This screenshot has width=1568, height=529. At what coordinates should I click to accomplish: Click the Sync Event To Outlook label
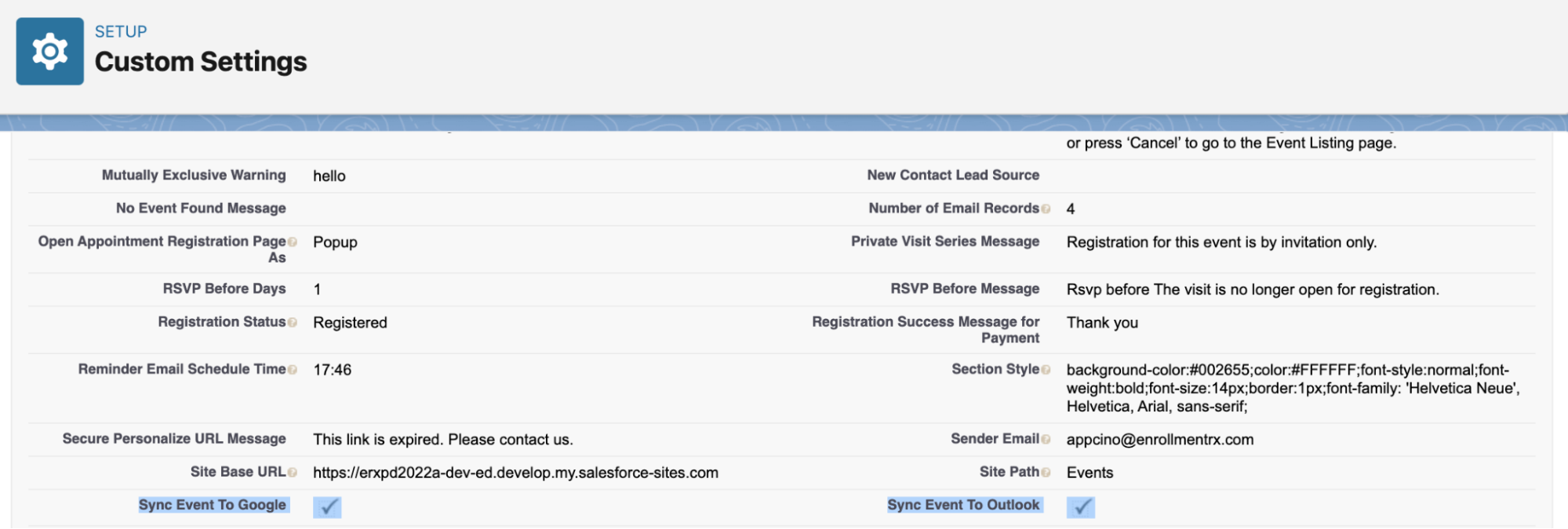point(963,505)
